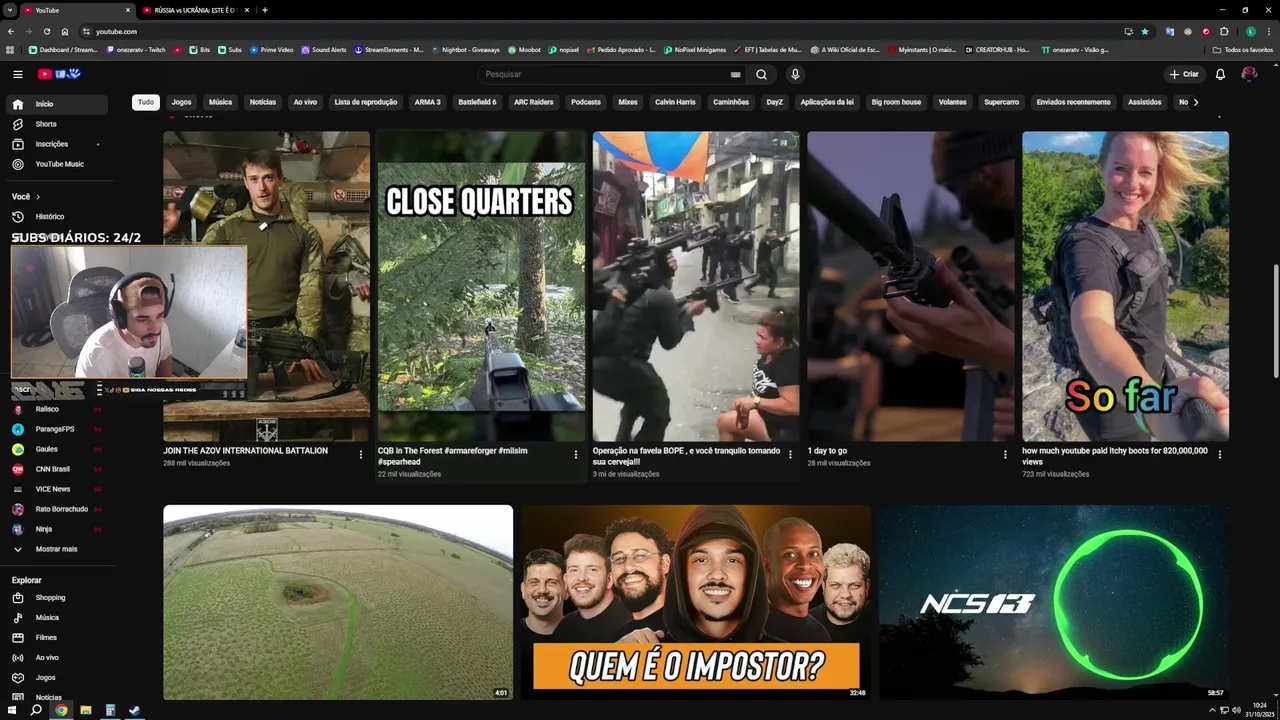Open the notifications bell
Image resolution: width=1280 pixels, height=720 pixels.
pos(1220,74)
